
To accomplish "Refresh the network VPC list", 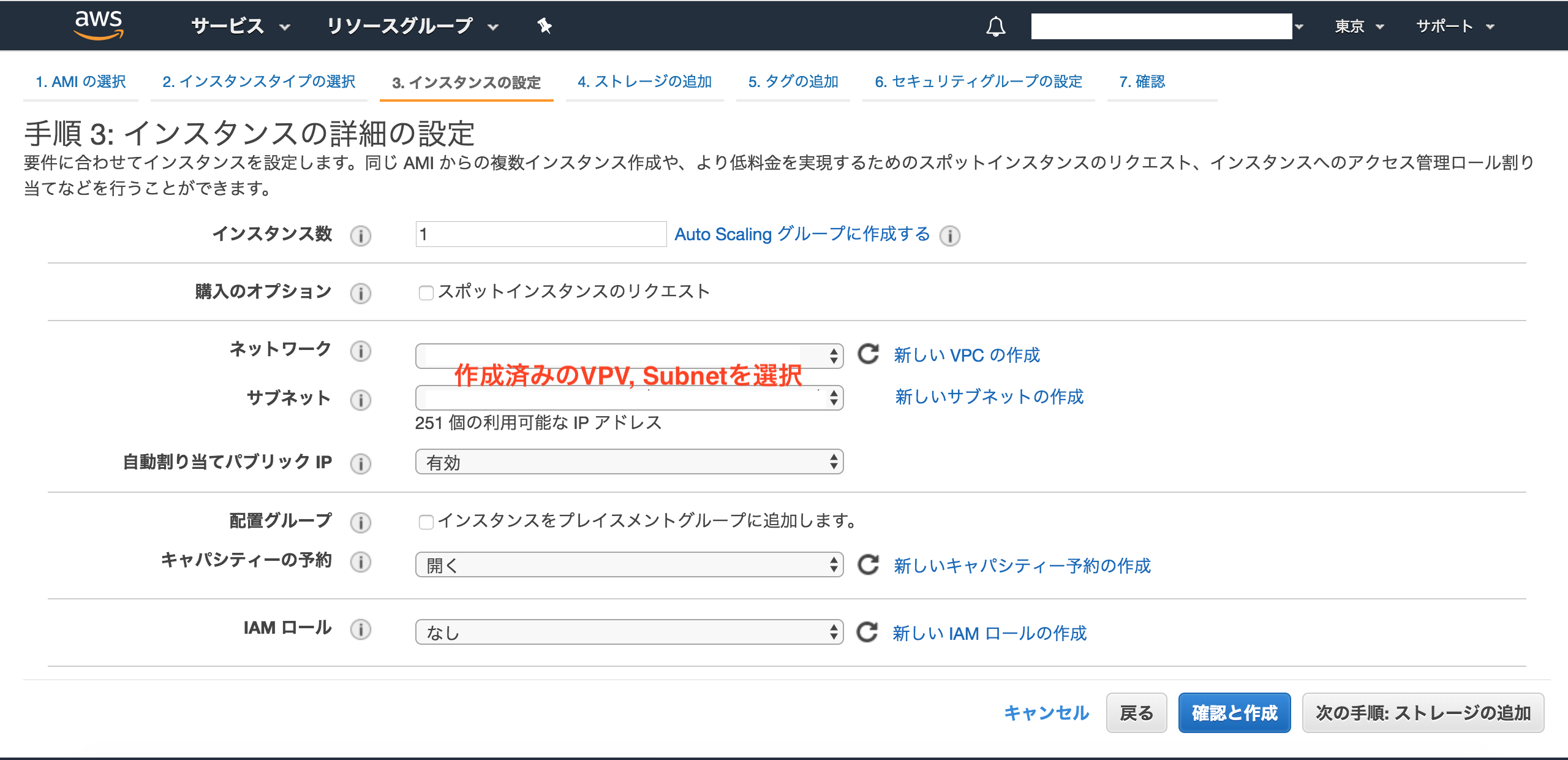I will (x=868, y=354).
